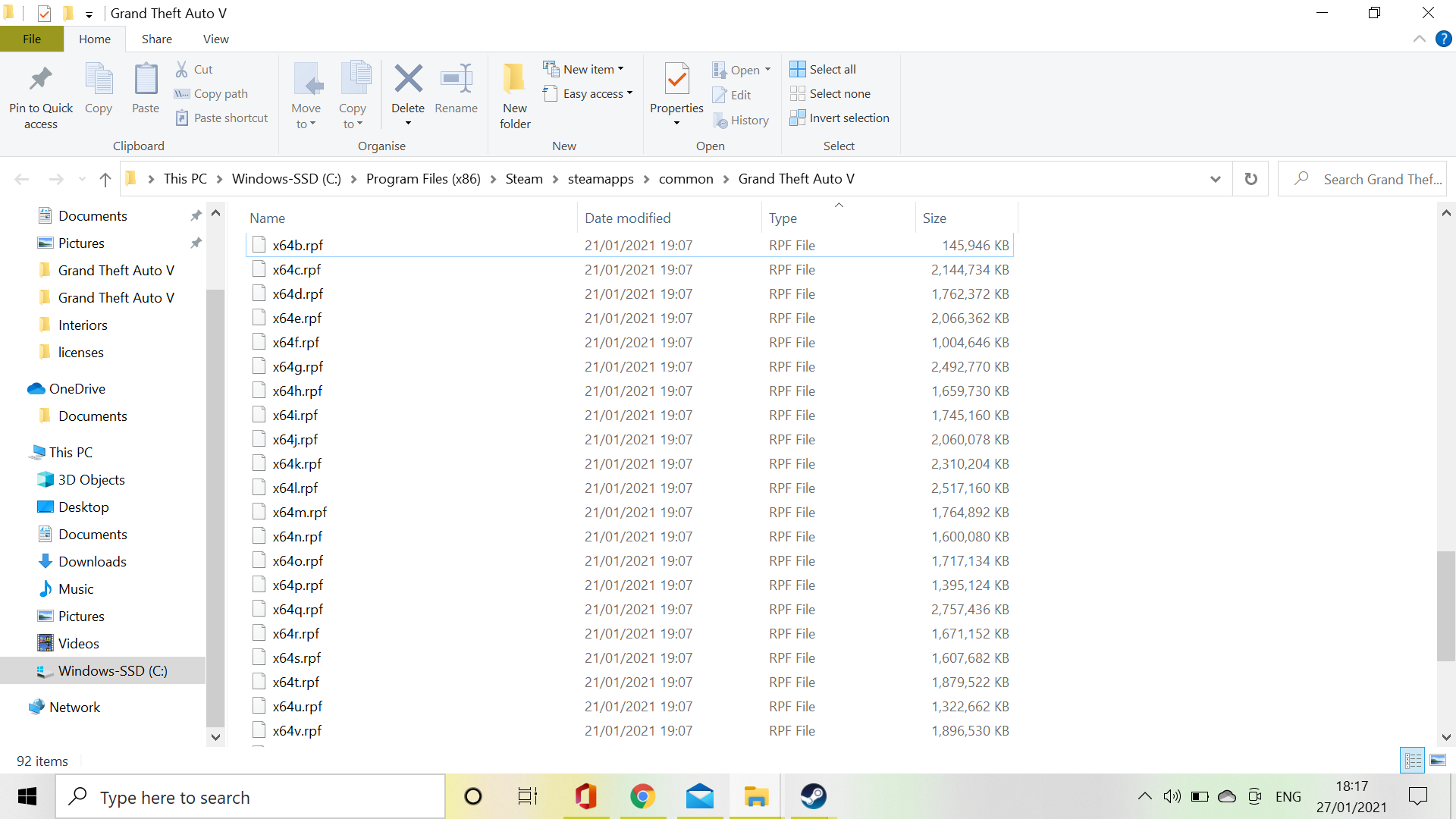Switch to large thumbnails view icon
Viewport: 1456px width, 819px height.
click(x=1438, y=760)
